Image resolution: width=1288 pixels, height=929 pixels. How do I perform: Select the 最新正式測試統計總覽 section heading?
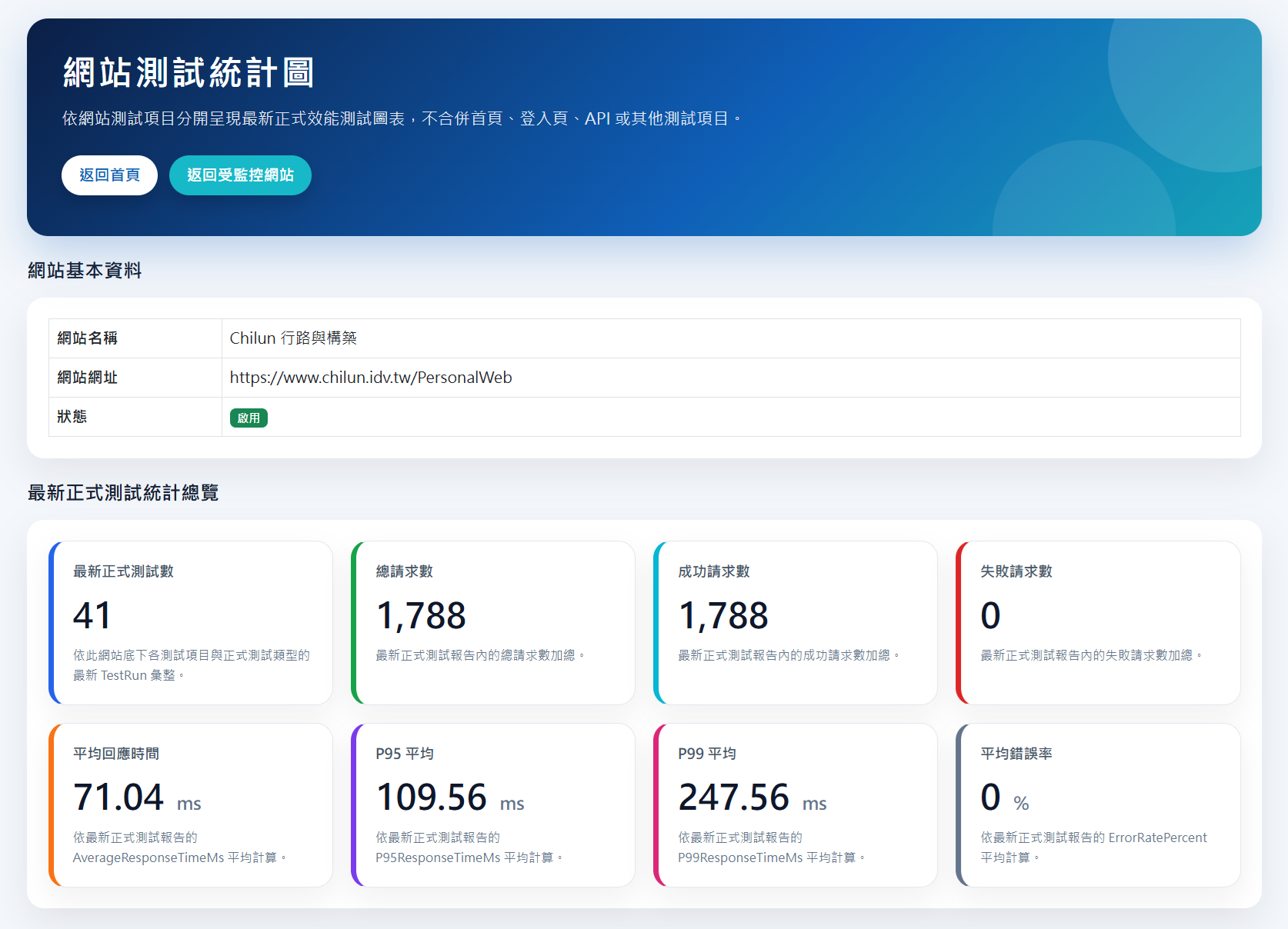click(123, 493)
